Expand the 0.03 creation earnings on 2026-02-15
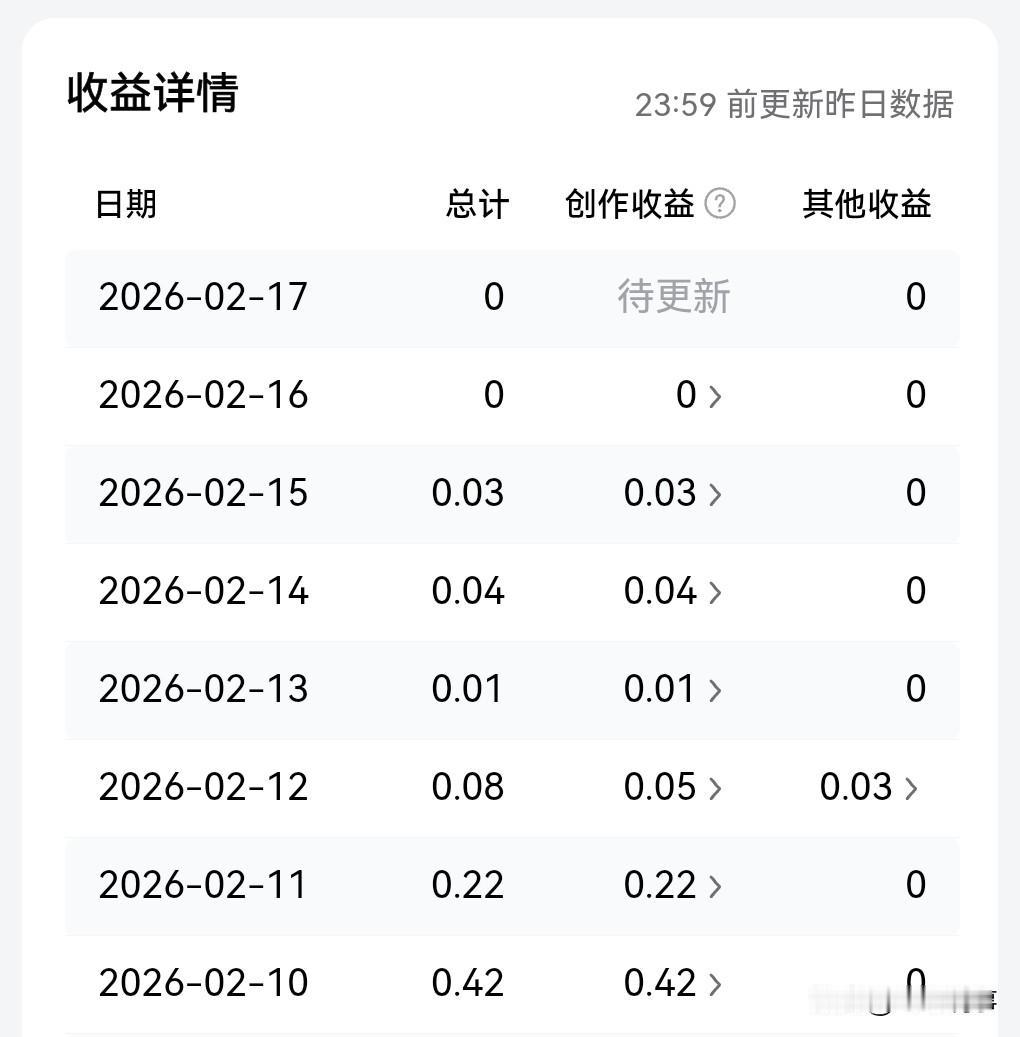Image resolution: width=1020 pixels, height=1037 pixels. 670,493
